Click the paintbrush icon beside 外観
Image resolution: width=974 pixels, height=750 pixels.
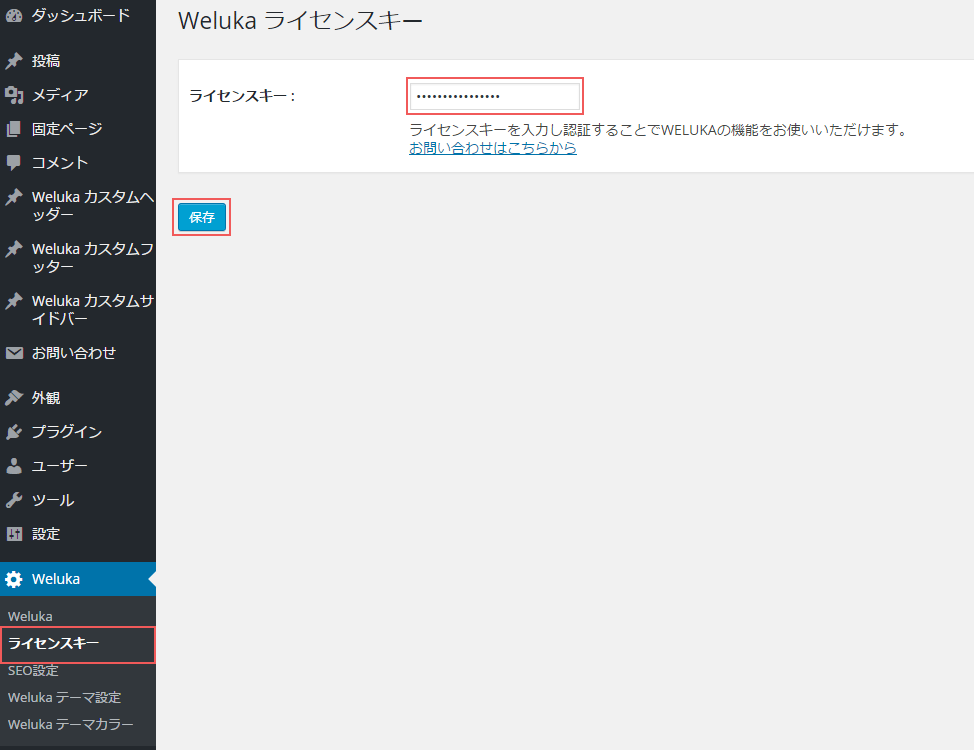14,398
